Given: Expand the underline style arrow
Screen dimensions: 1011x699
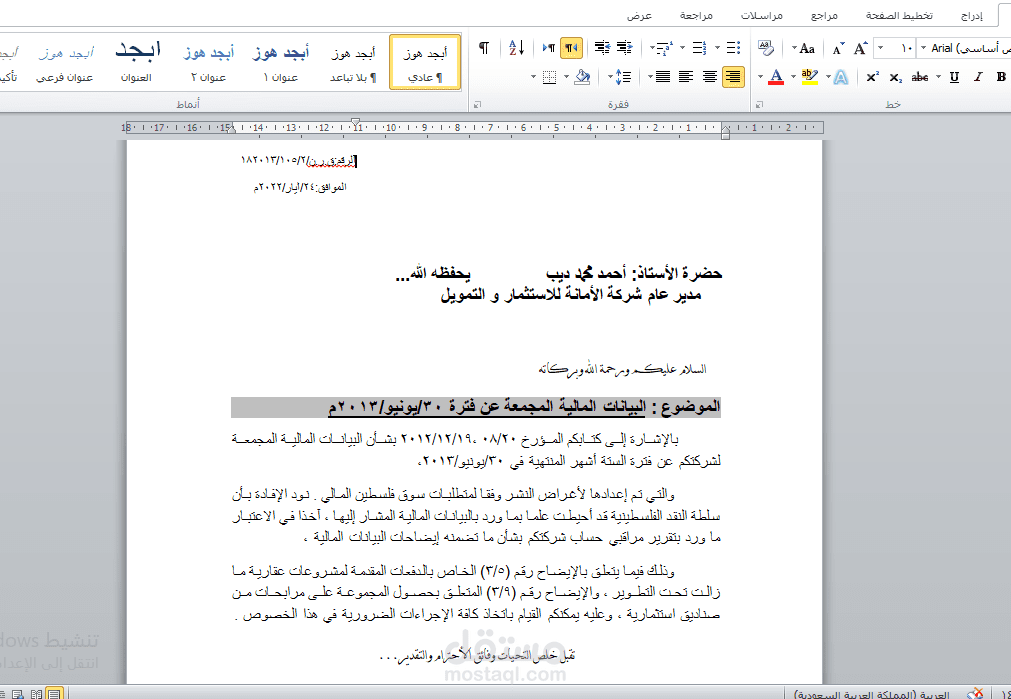Looking at the screenshot, I should point(939,77).
